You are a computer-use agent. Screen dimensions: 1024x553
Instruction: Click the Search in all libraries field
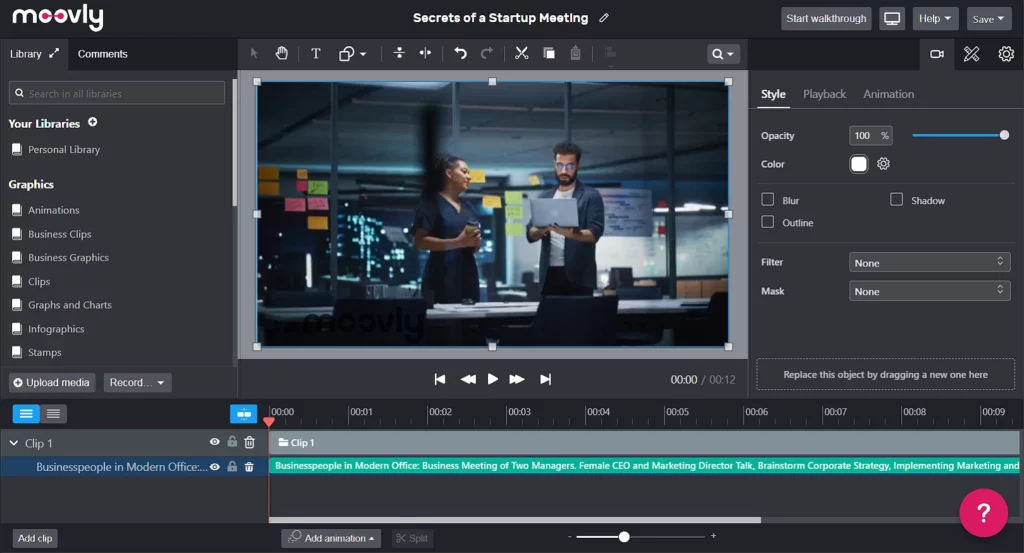pyautogui.click(x=117, y=93)
